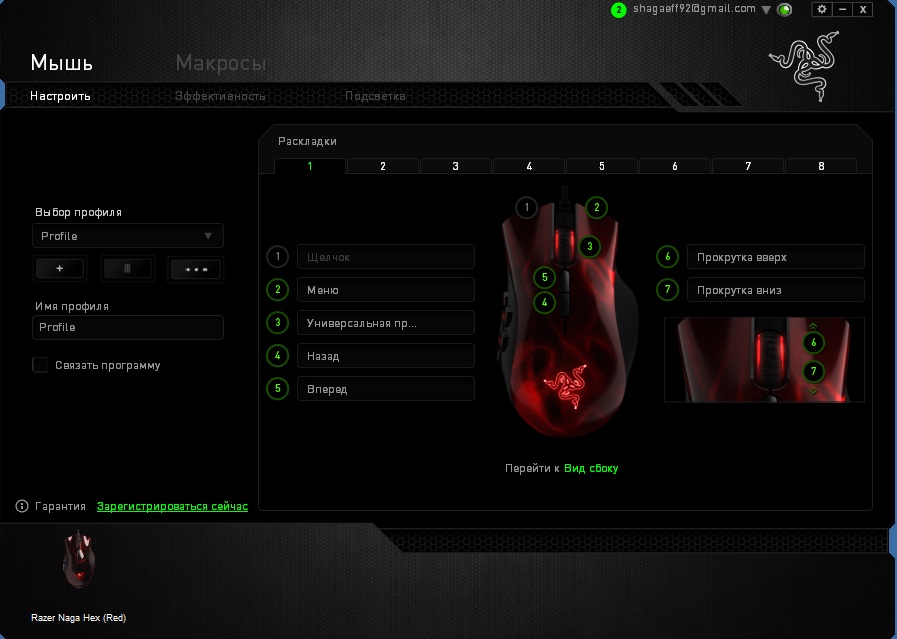Open the Назад button assignment
The width and height of the screenshot is (897, 639).
[386, 356]
